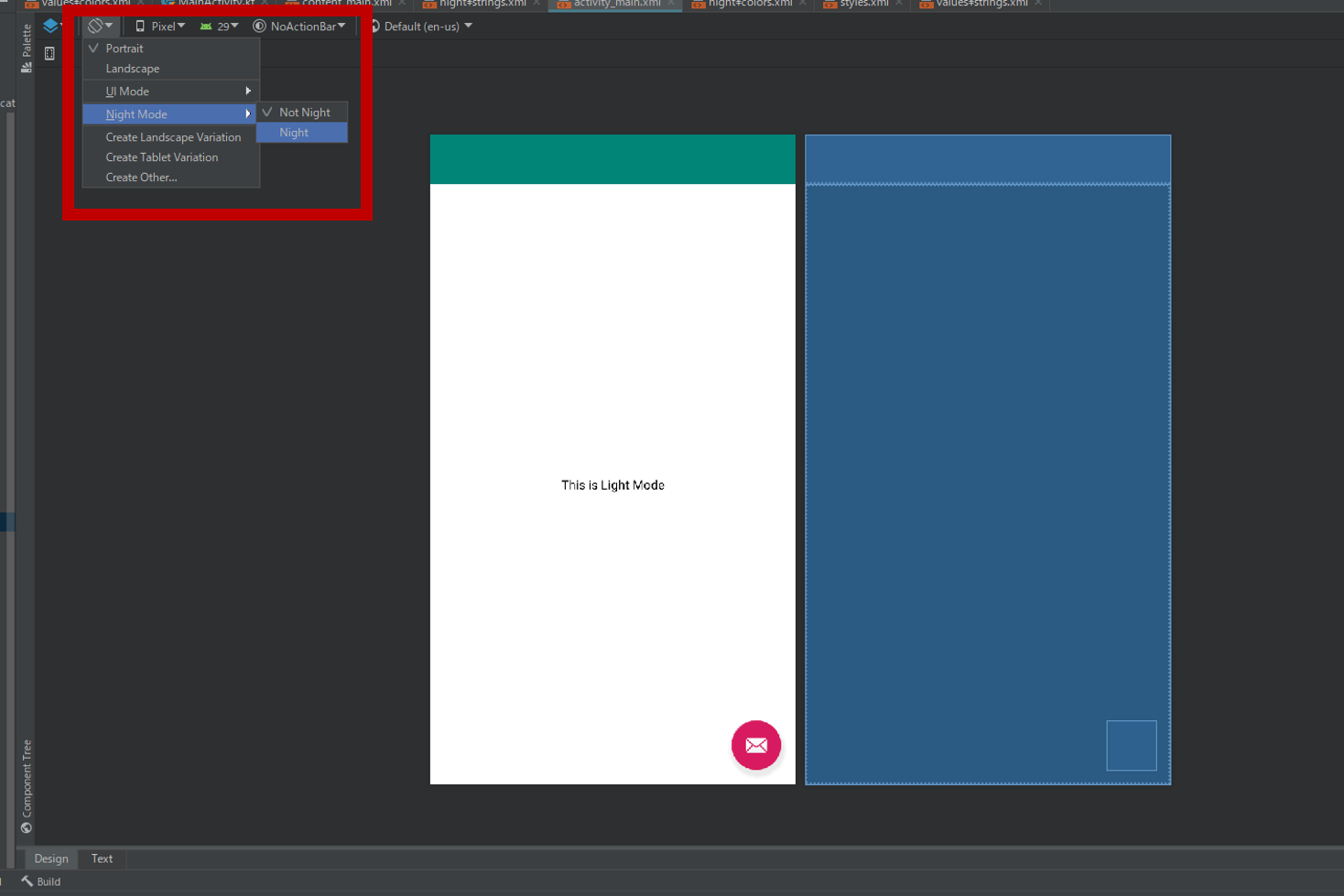The height and width of the screenshot is (896, 1344).
Task: Open the design surface layers icon
Action: coord(51,26)
